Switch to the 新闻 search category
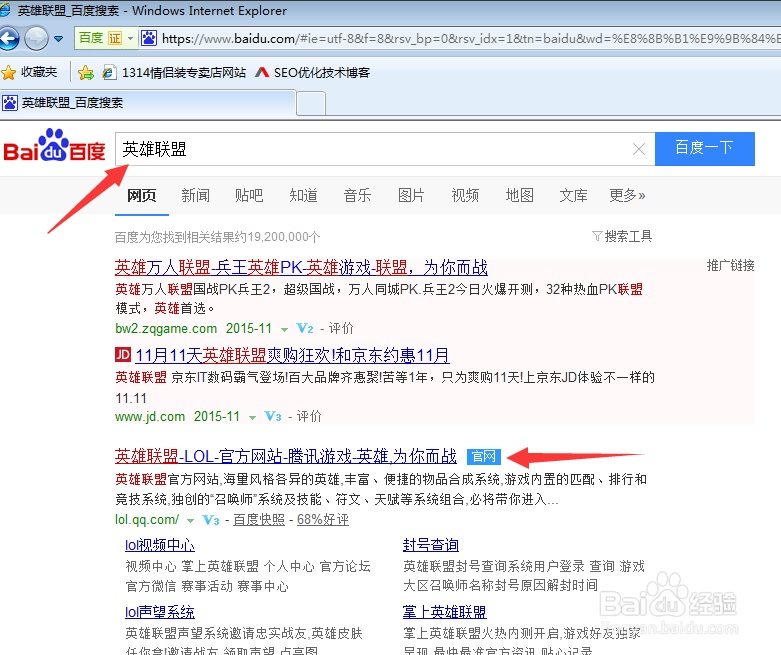Screen dimensions: 781x655 [x=195, y=195]
